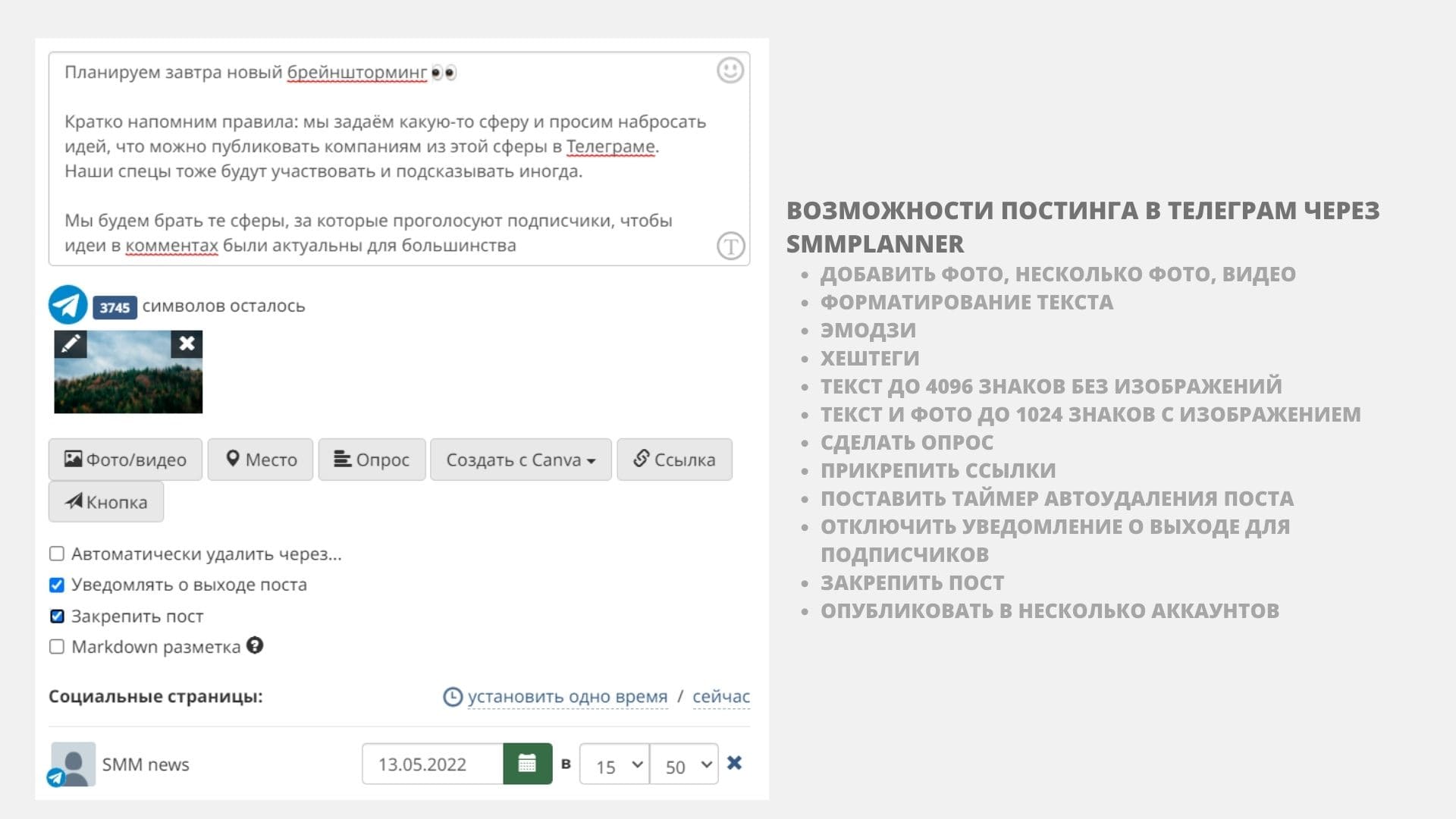
Task: Open the emoji picker smiley icon
Action: click(x=730, y=71)
